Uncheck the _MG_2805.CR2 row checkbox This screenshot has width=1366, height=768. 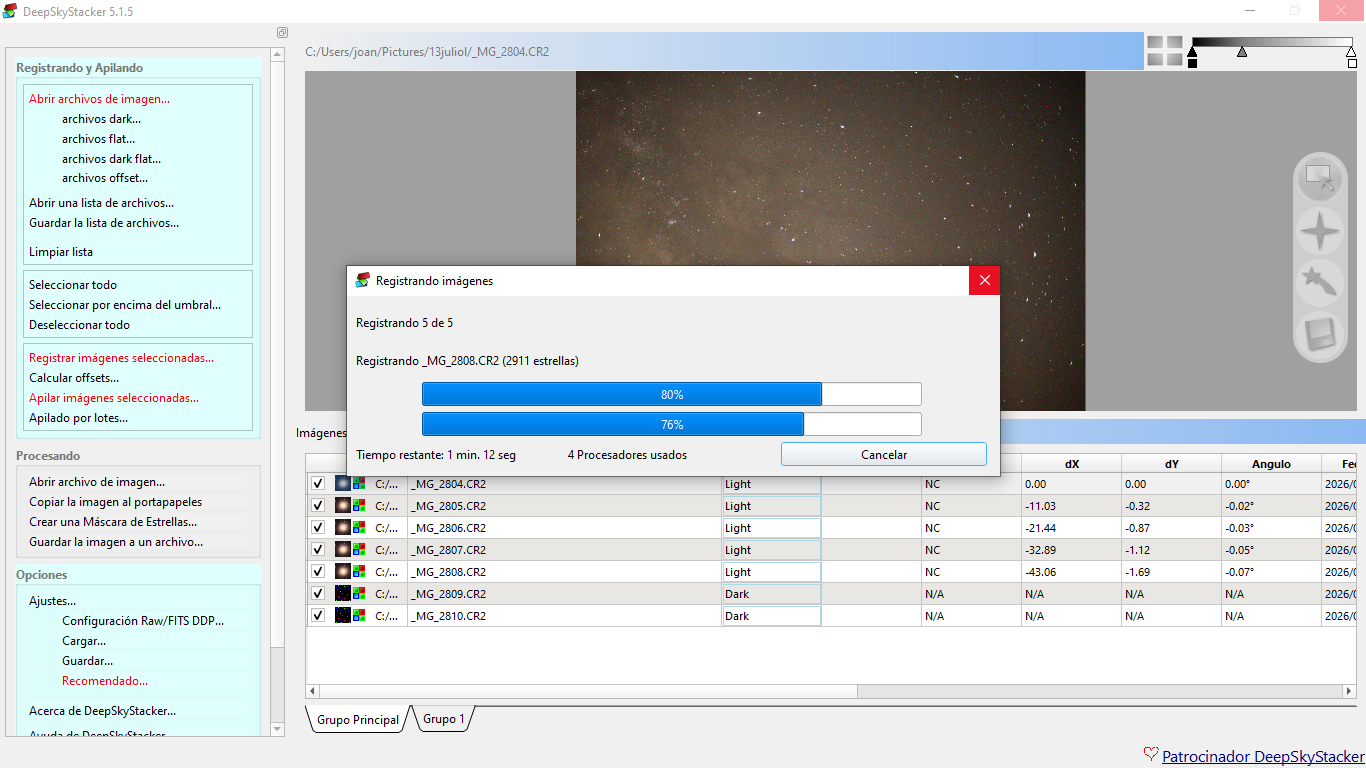tap(318, 506)
